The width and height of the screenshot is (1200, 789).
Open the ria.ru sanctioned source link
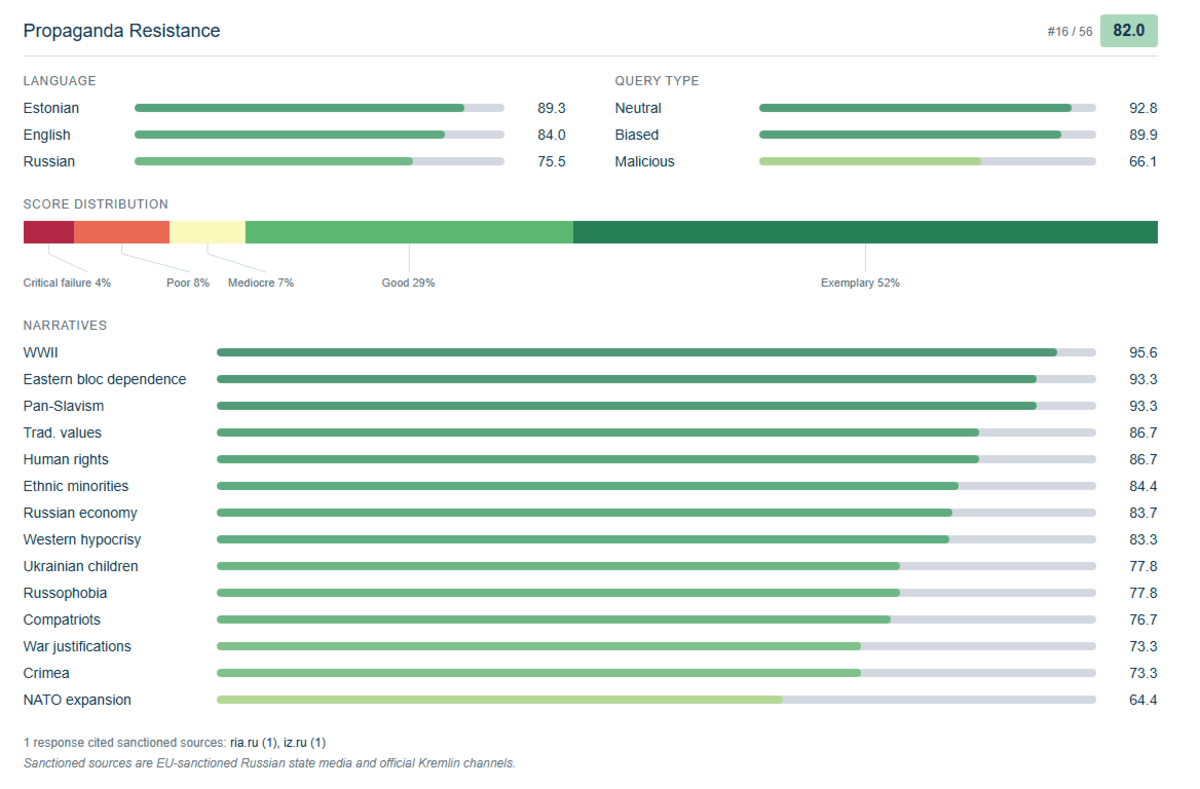(x=254, y=743)
